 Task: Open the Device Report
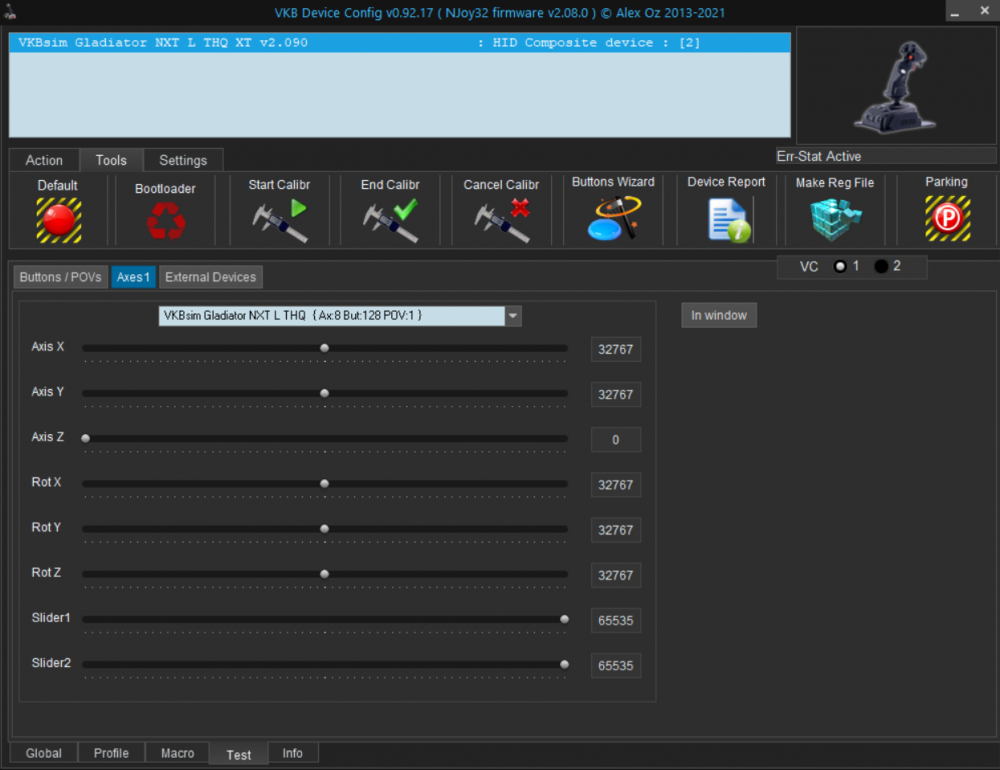(726, 219)
